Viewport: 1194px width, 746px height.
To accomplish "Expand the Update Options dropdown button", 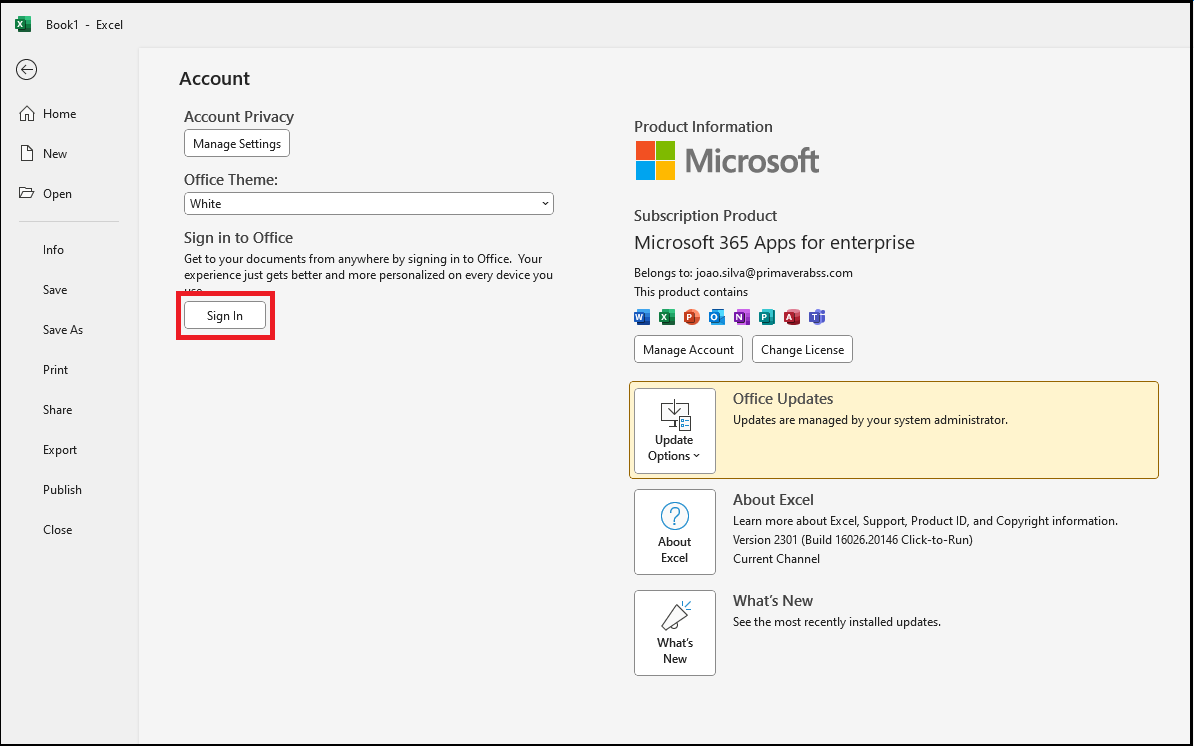I will (x=675, y=431).
